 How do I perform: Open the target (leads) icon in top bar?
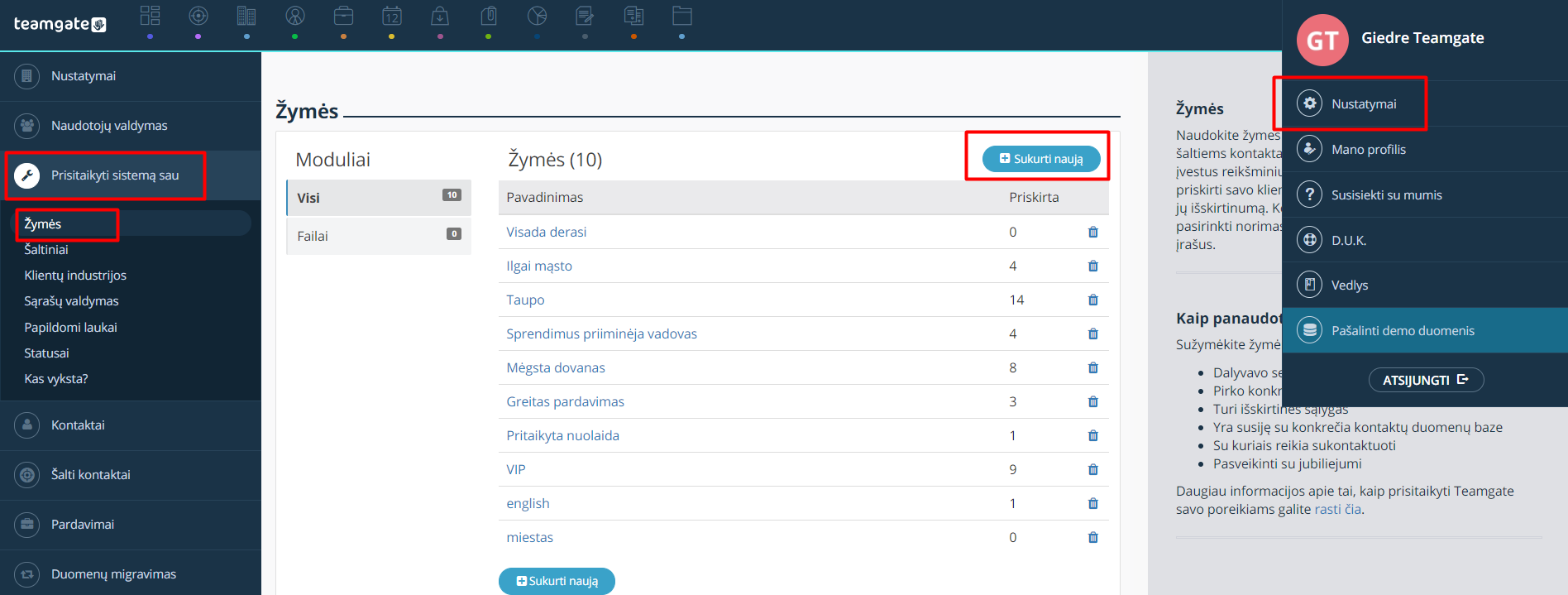pyautogui.click(x=198, y=16)
